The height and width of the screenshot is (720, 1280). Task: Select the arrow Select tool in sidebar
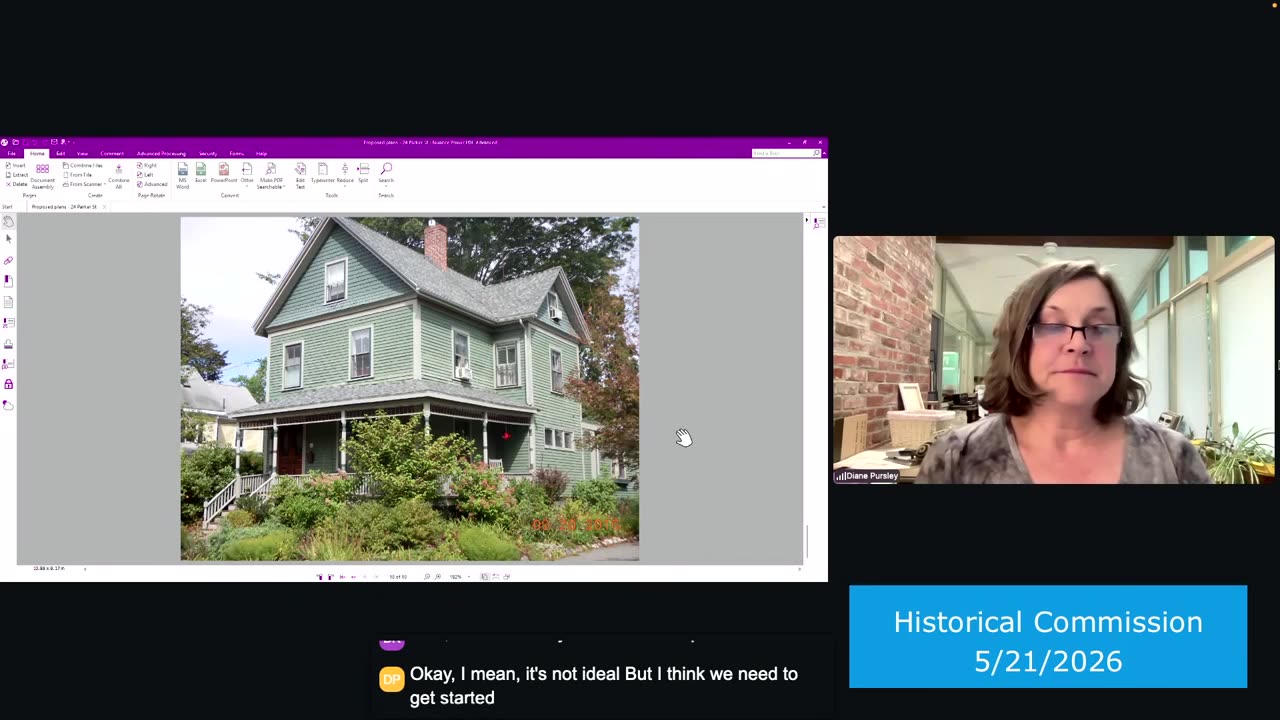(x=8, y=239)
